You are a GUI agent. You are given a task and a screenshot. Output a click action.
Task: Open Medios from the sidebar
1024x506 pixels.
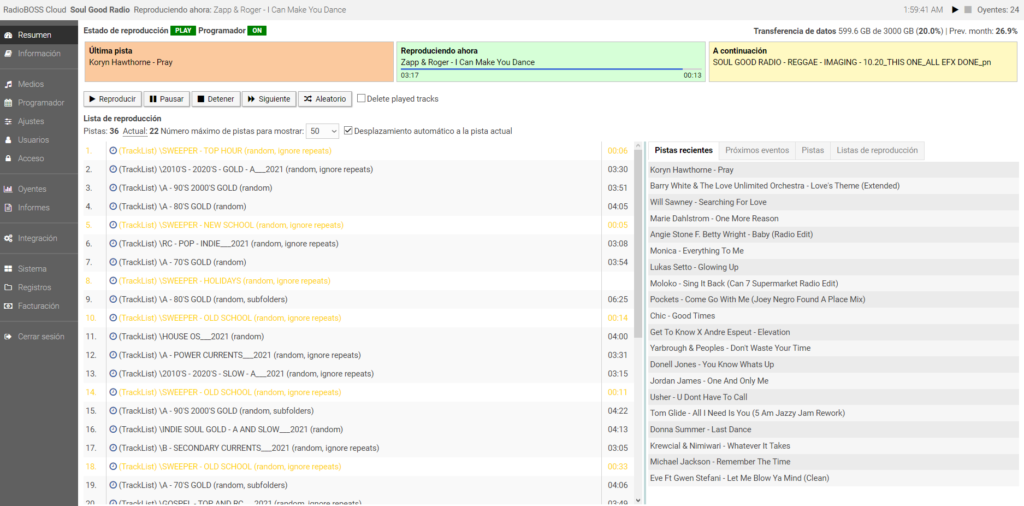point(30,84)
